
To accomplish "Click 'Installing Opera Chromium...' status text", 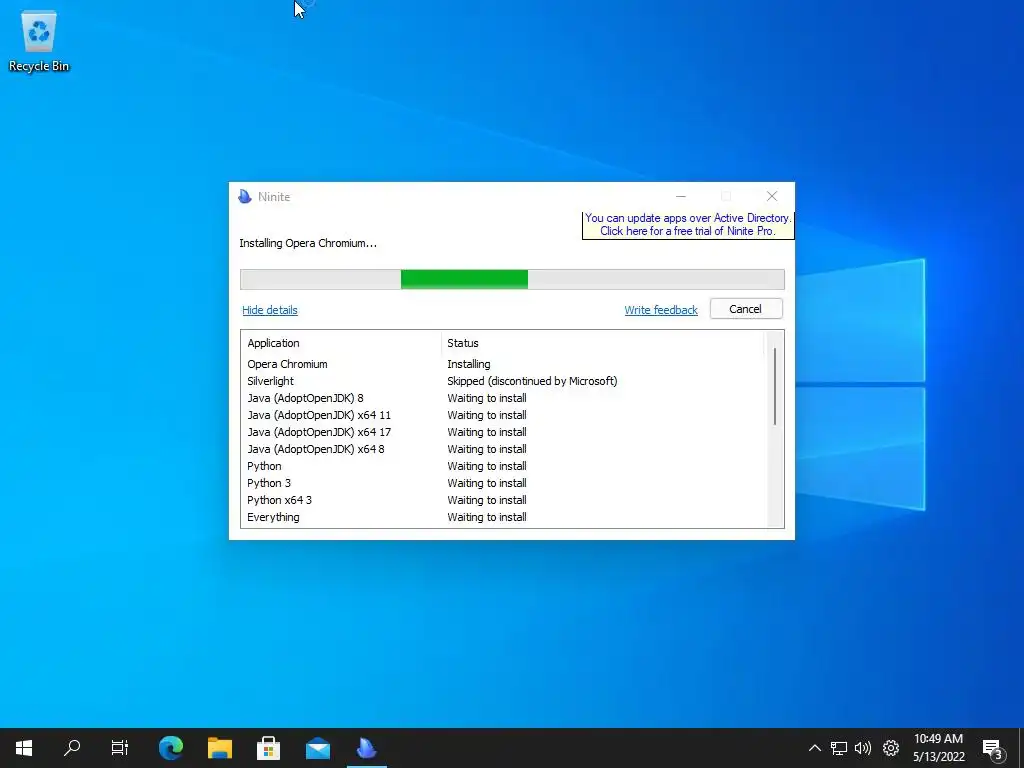I will click(308, 243).
